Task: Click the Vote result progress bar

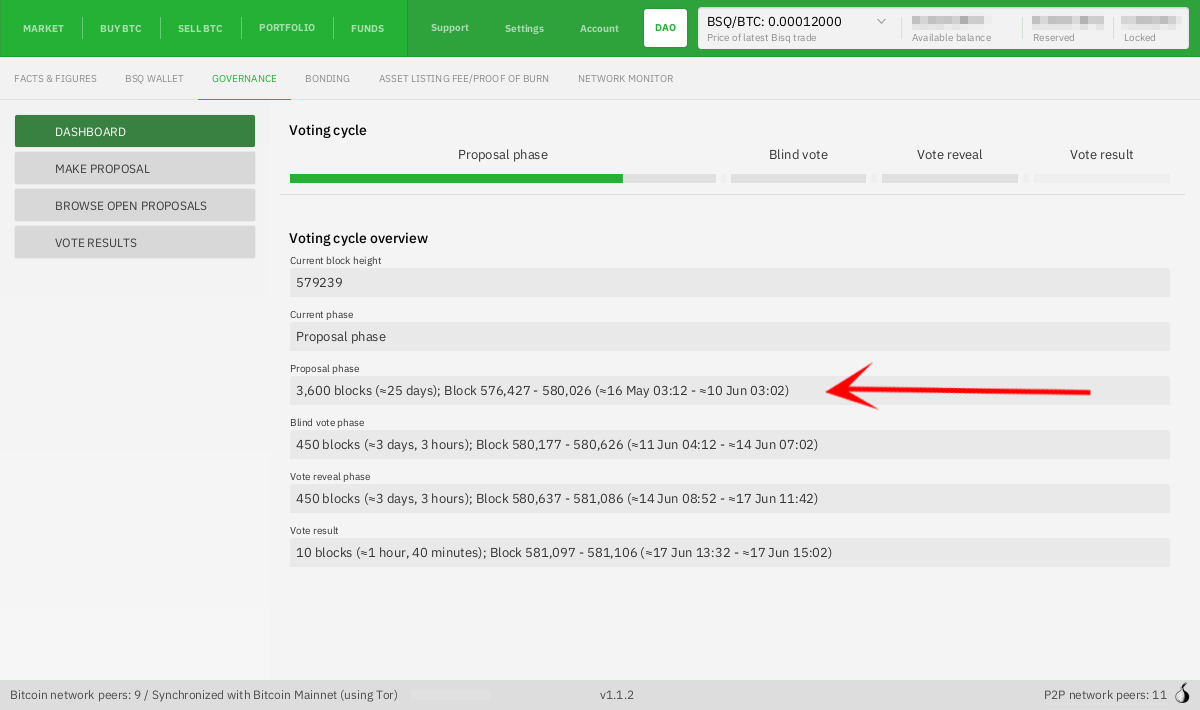Action: pos(1102,178)
